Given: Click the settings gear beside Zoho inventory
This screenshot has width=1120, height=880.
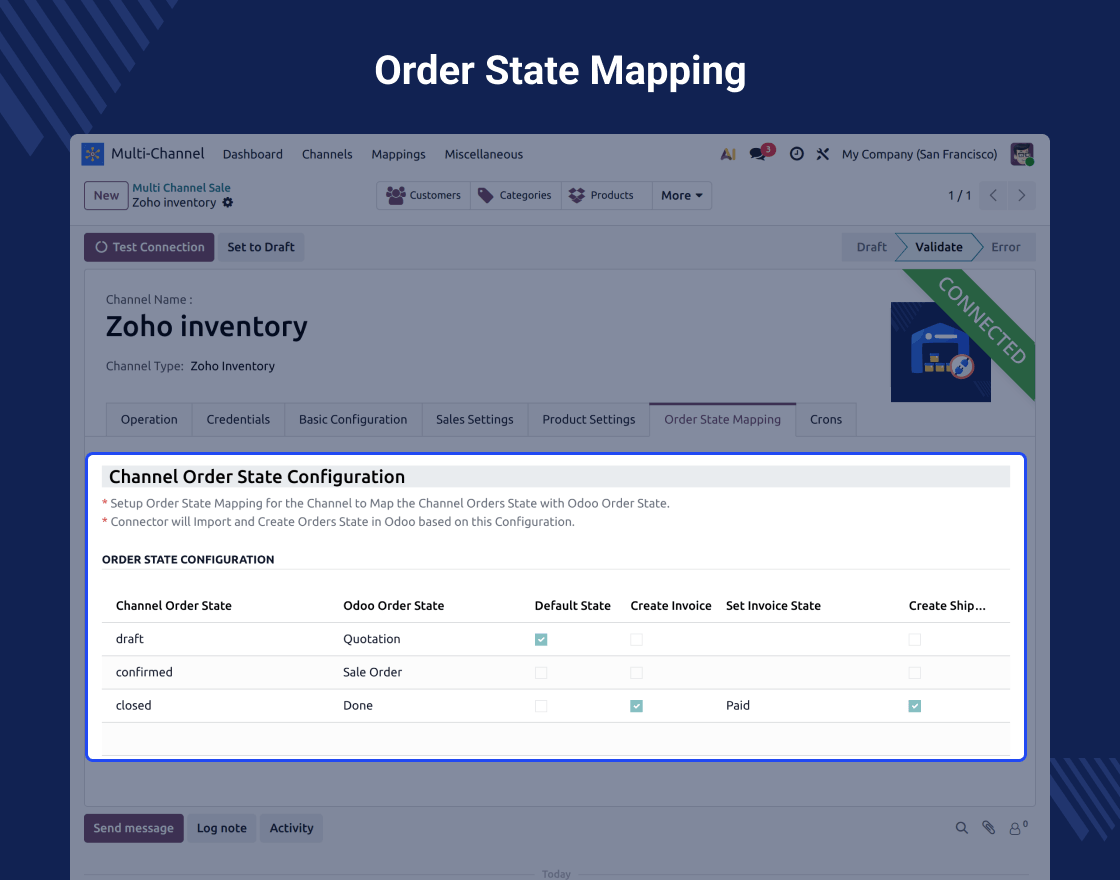Looking at the screenshot, I should tap(228, 202).
